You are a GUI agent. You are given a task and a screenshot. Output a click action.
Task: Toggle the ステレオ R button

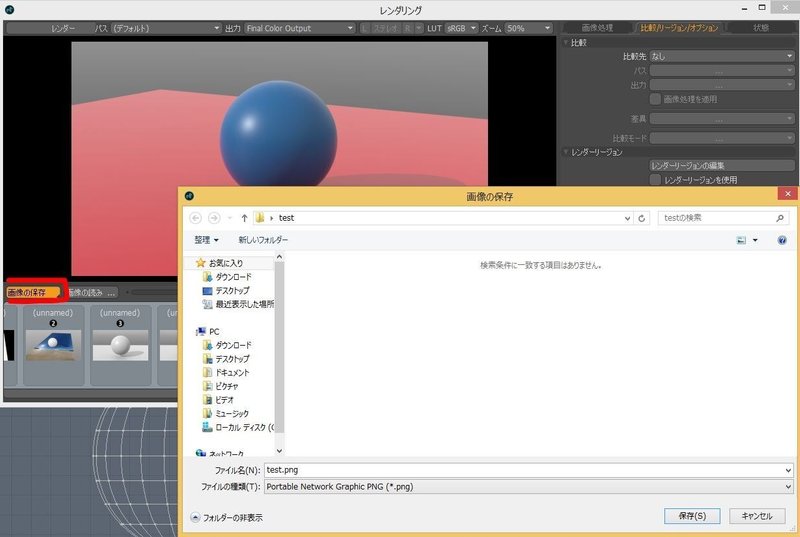tap(407, 28)
